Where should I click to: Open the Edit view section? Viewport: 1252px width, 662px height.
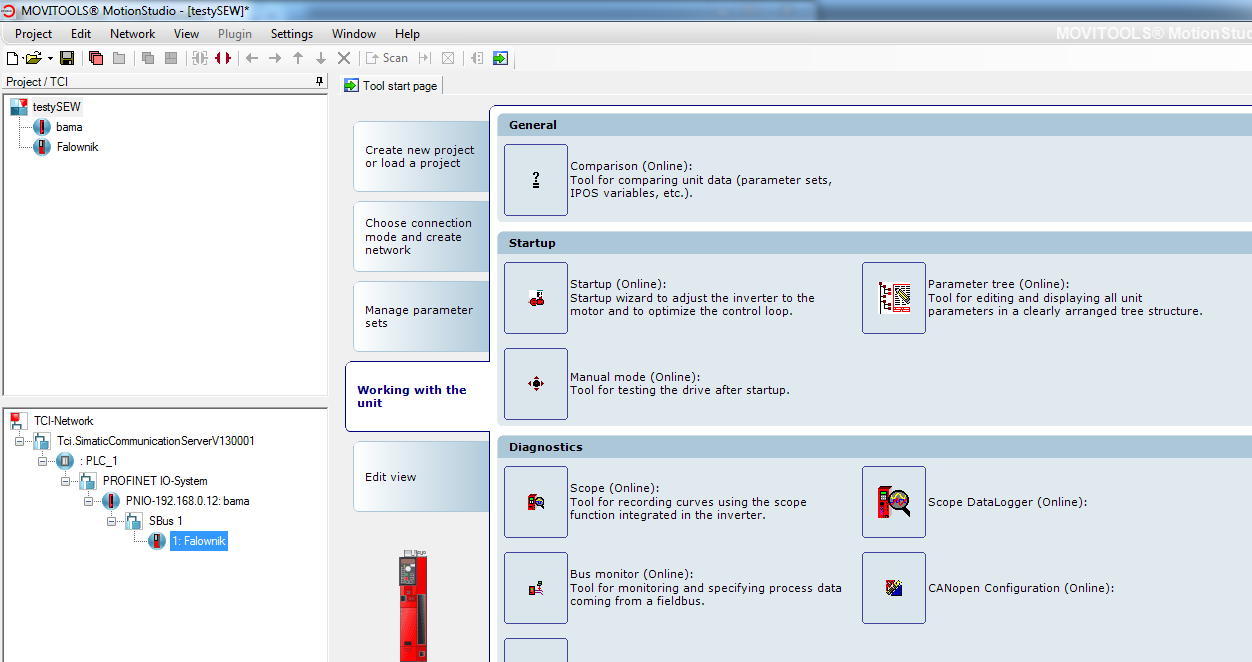click(421, 477)
